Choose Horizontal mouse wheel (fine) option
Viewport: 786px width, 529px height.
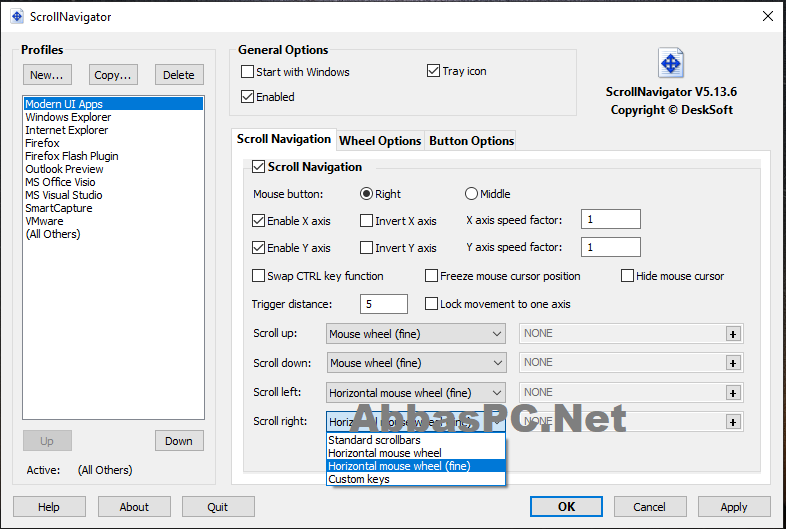(x=416, y=466)
